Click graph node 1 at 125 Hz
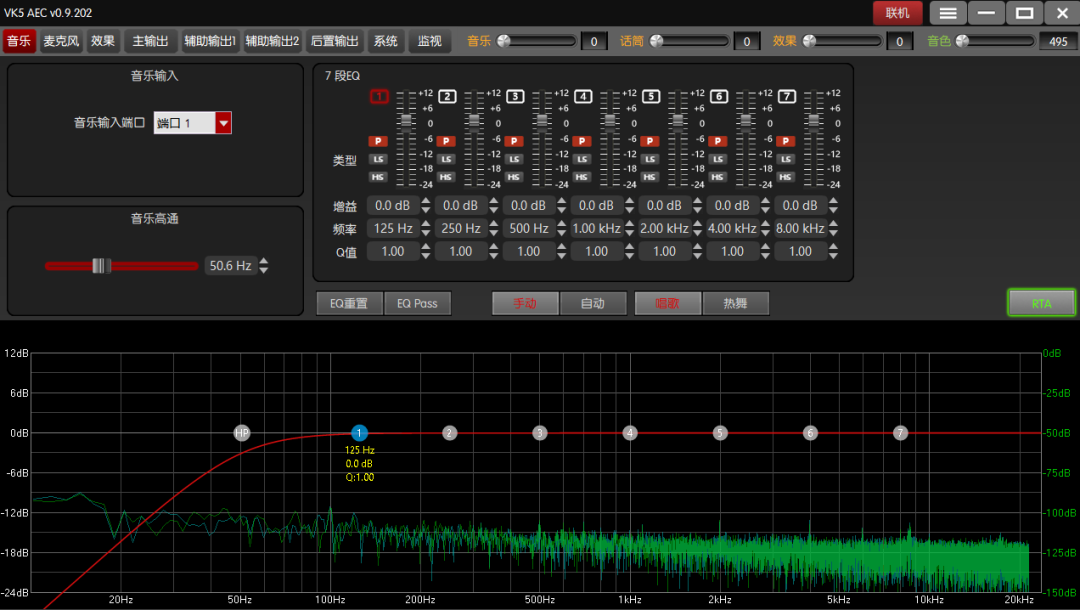Screen dimensions: 1080x610 (359, 433)
